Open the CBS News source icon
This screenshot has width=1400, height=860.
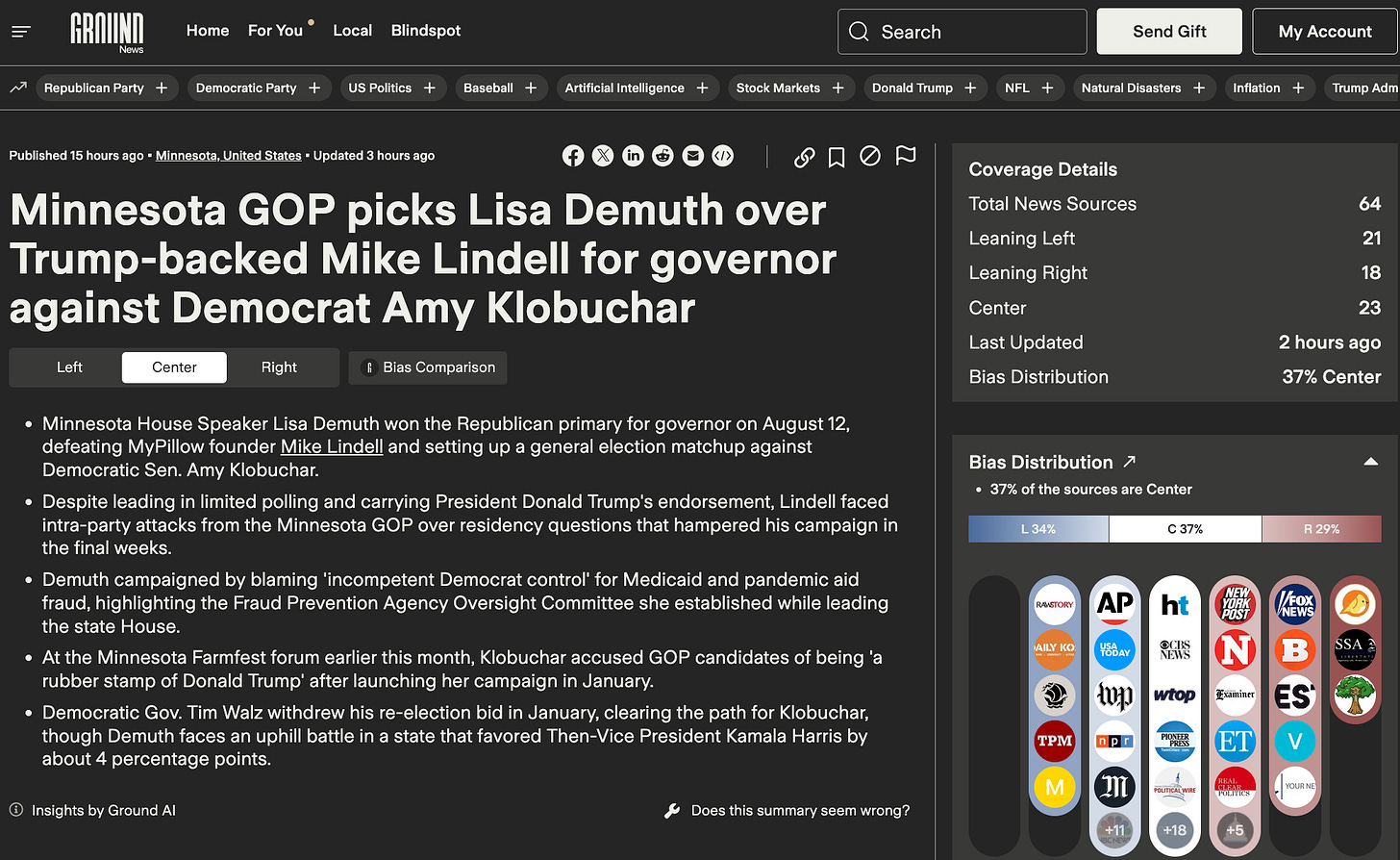coord(1175,650)
